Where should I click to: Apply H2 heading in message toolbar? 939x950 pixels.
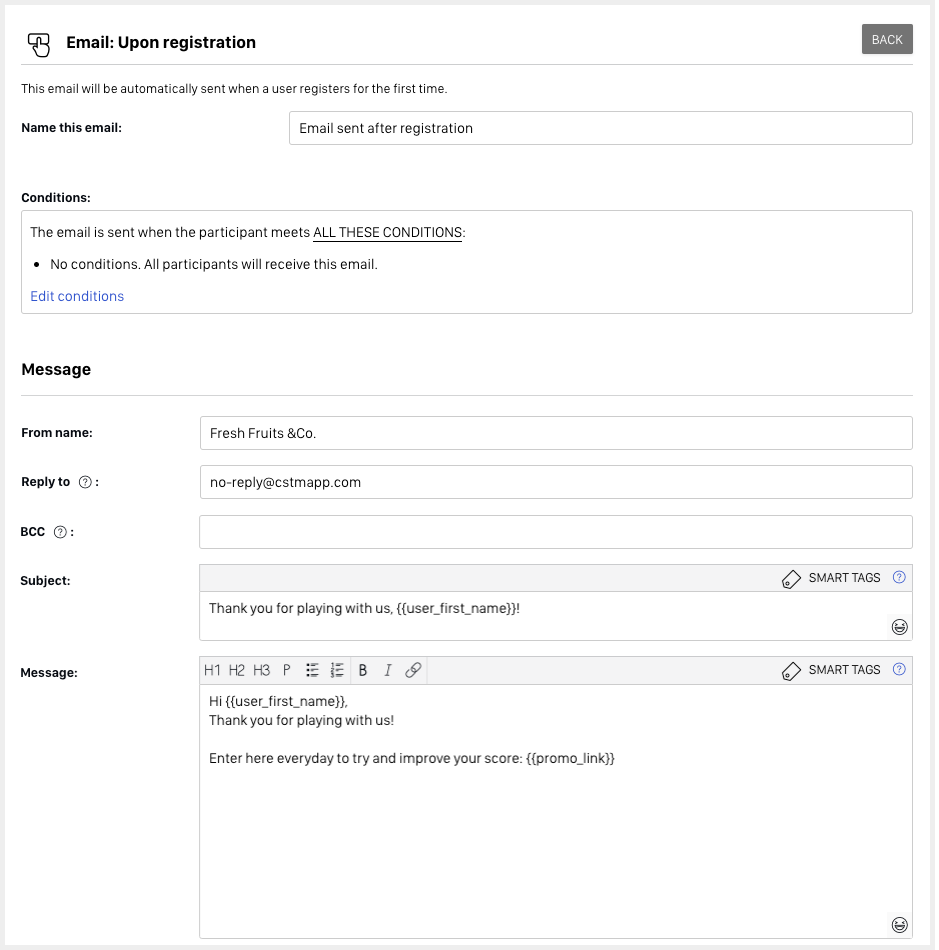(x=237, y=670)
